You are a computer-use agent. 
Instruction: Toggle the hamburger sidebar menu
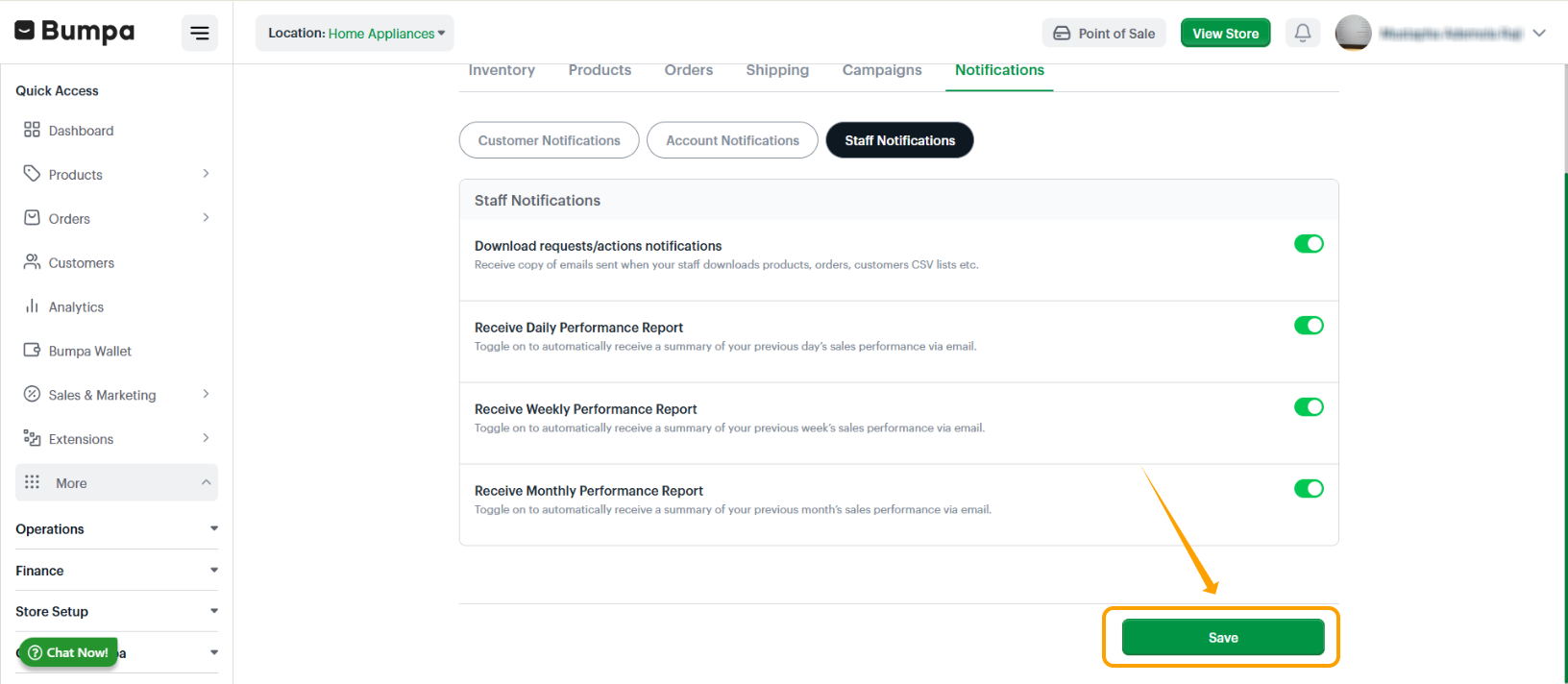point(200,34)
